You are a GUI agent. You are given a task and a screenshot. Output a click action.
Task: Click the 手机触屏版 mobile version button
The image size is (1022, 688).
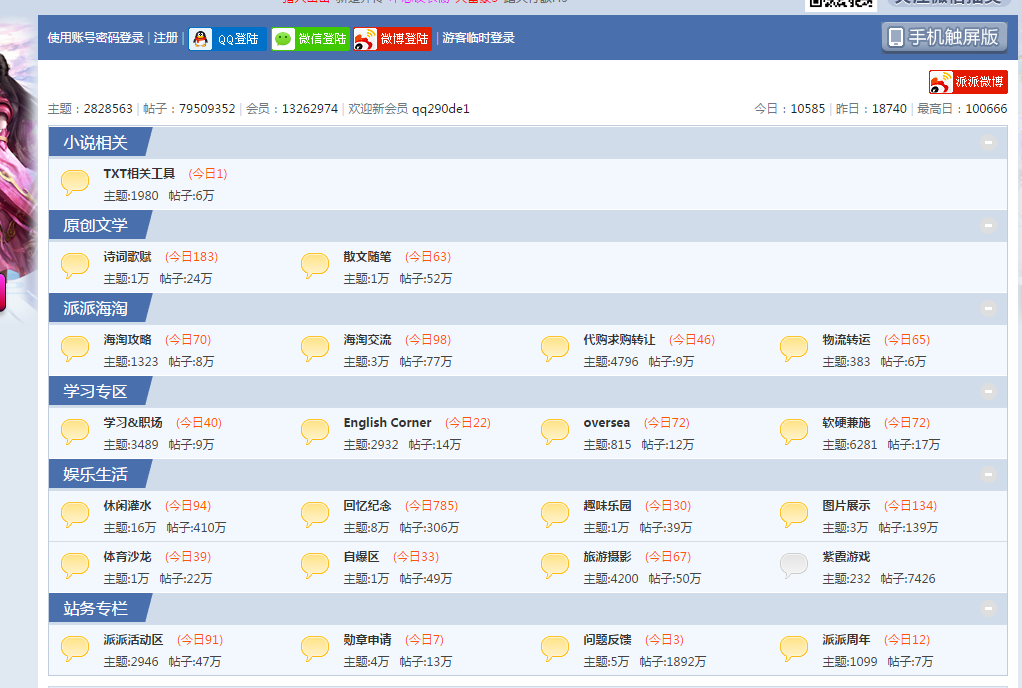(x=943, y=37)
